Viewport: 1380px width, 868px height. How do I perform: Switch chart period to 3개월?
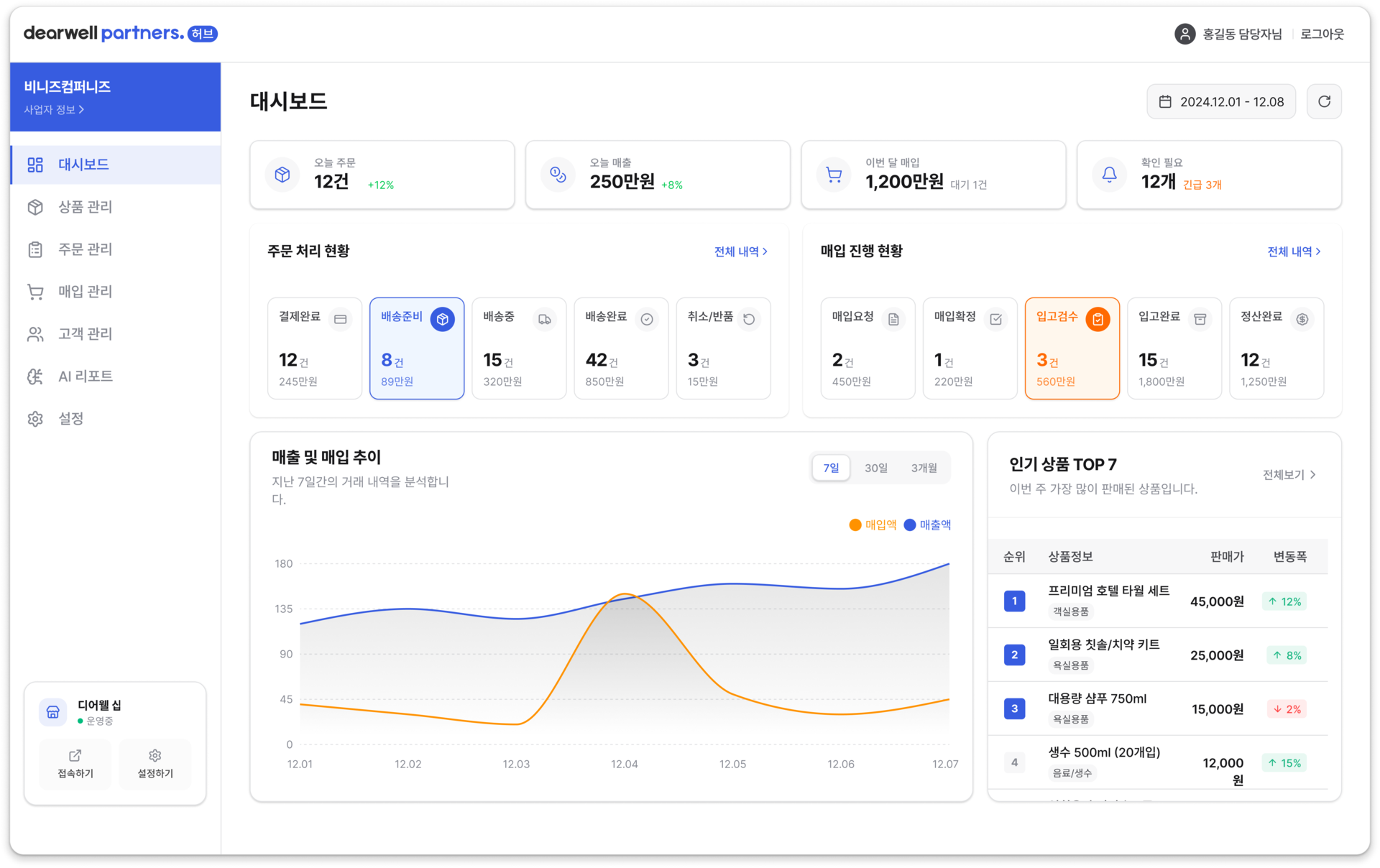click(x=924, y=468)
